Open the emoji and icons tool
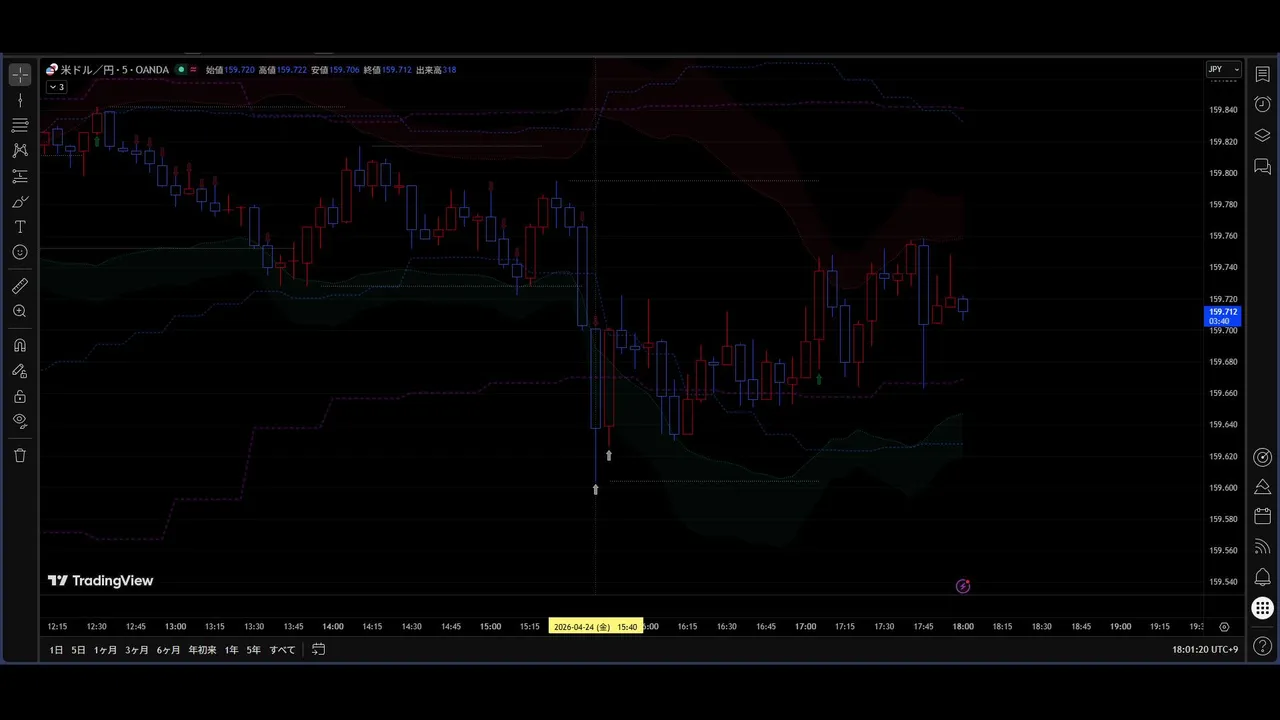Screen dimensions: 1280x720 pos(20,252)
